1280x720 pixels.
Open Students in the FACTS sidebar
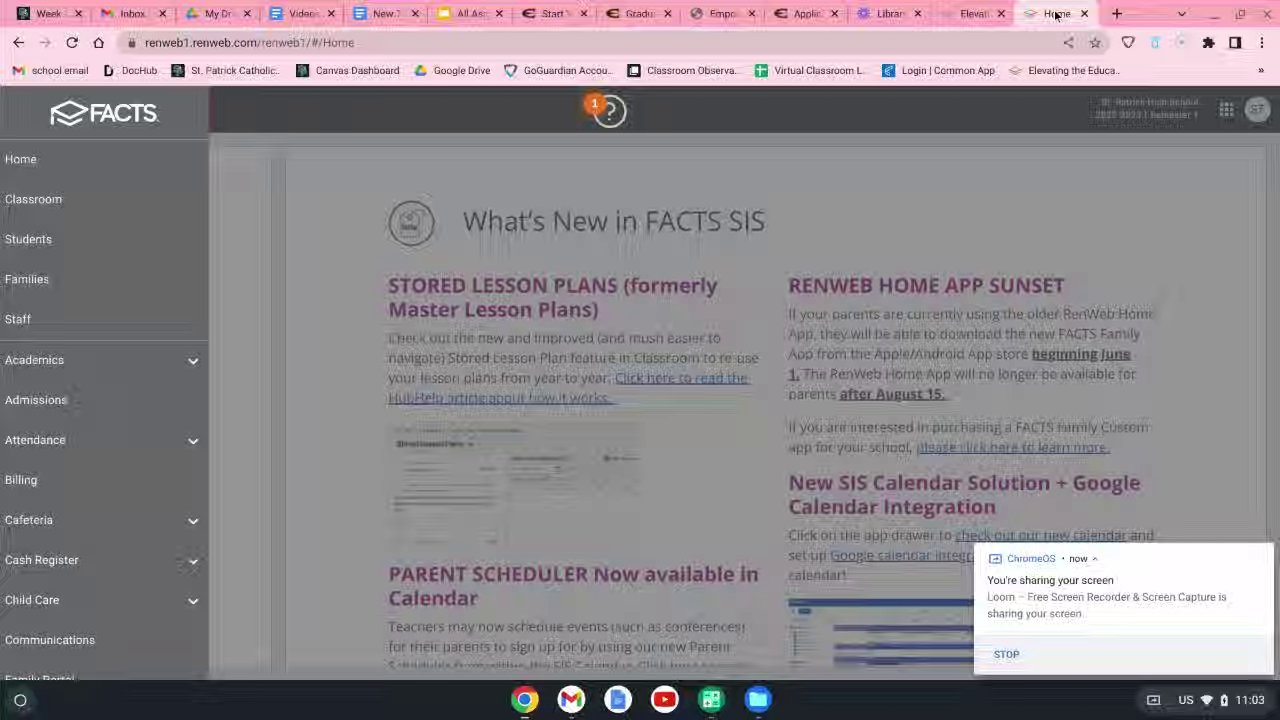(28, 239)
